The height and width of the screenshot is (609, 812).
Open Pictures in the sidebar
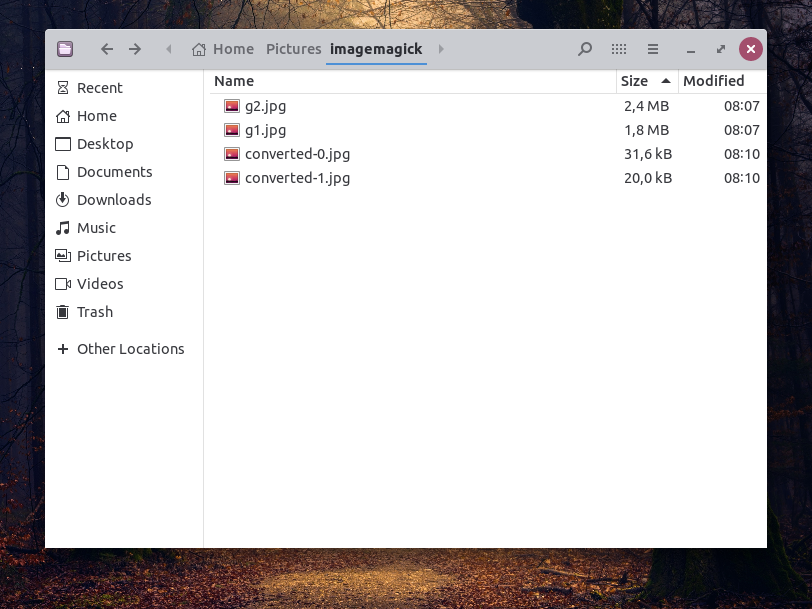click(x=124, y=256)
